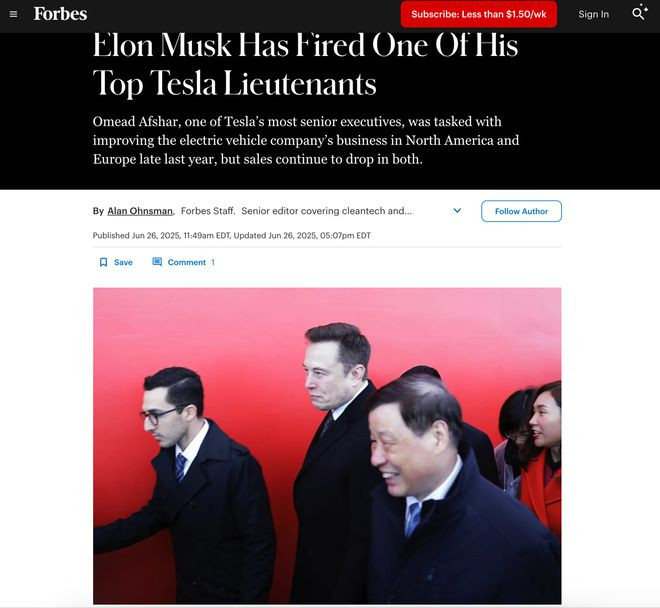The width and height of the screenshot is (660, 608).
Task: Open the Comment label link
Action: coord(187,262)
